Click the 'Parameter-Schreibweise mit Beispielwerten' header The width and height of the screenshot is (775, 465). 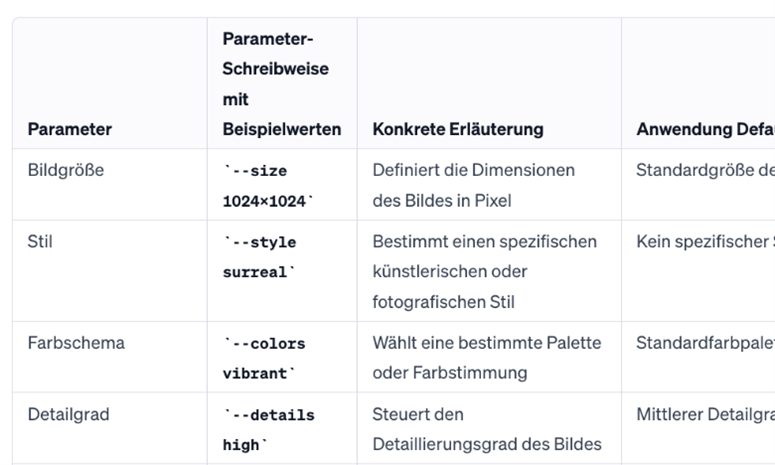point(281,84)
